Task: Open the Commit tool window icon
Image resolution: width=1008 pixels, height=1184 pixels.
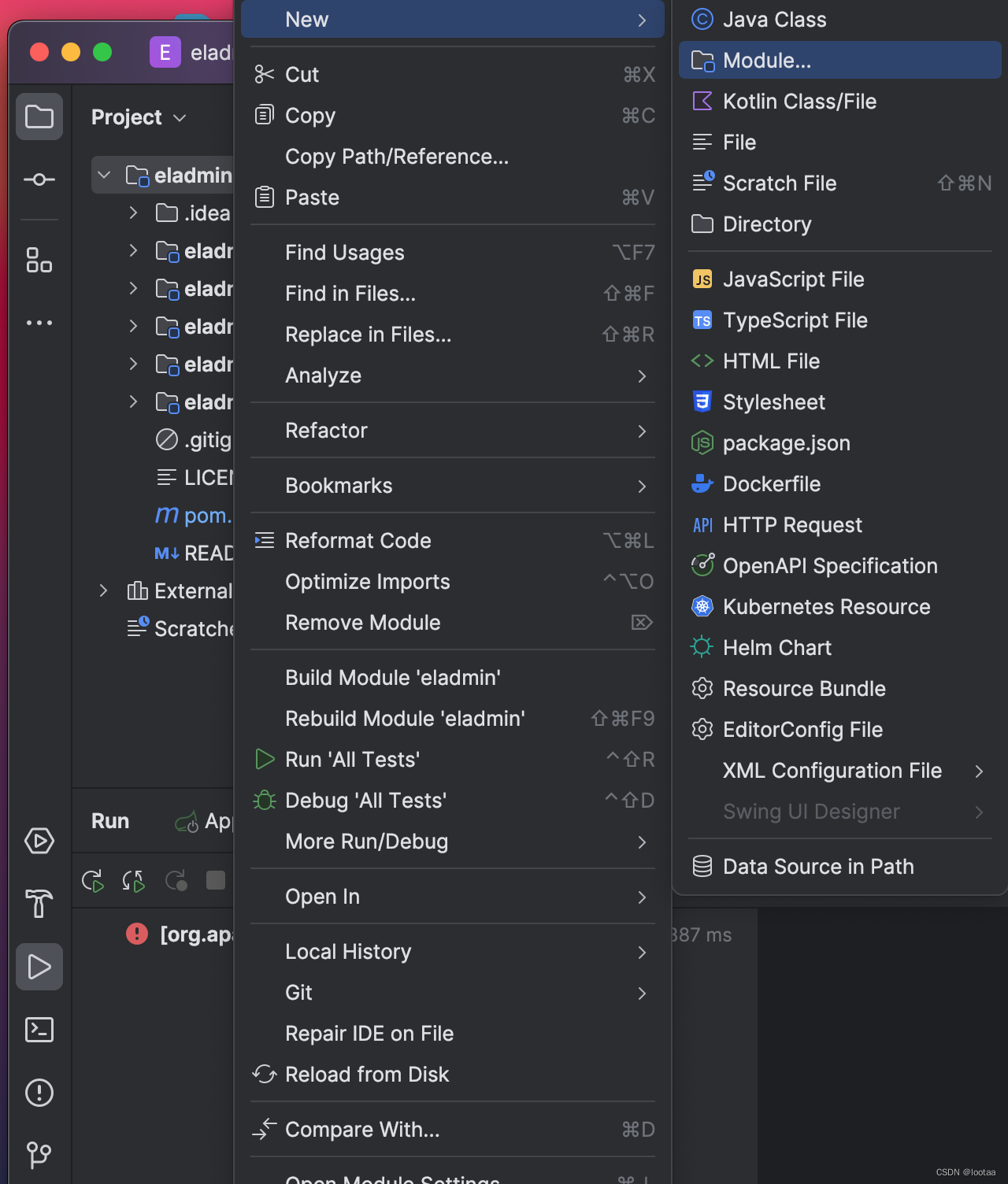Action: coord(39,179)
